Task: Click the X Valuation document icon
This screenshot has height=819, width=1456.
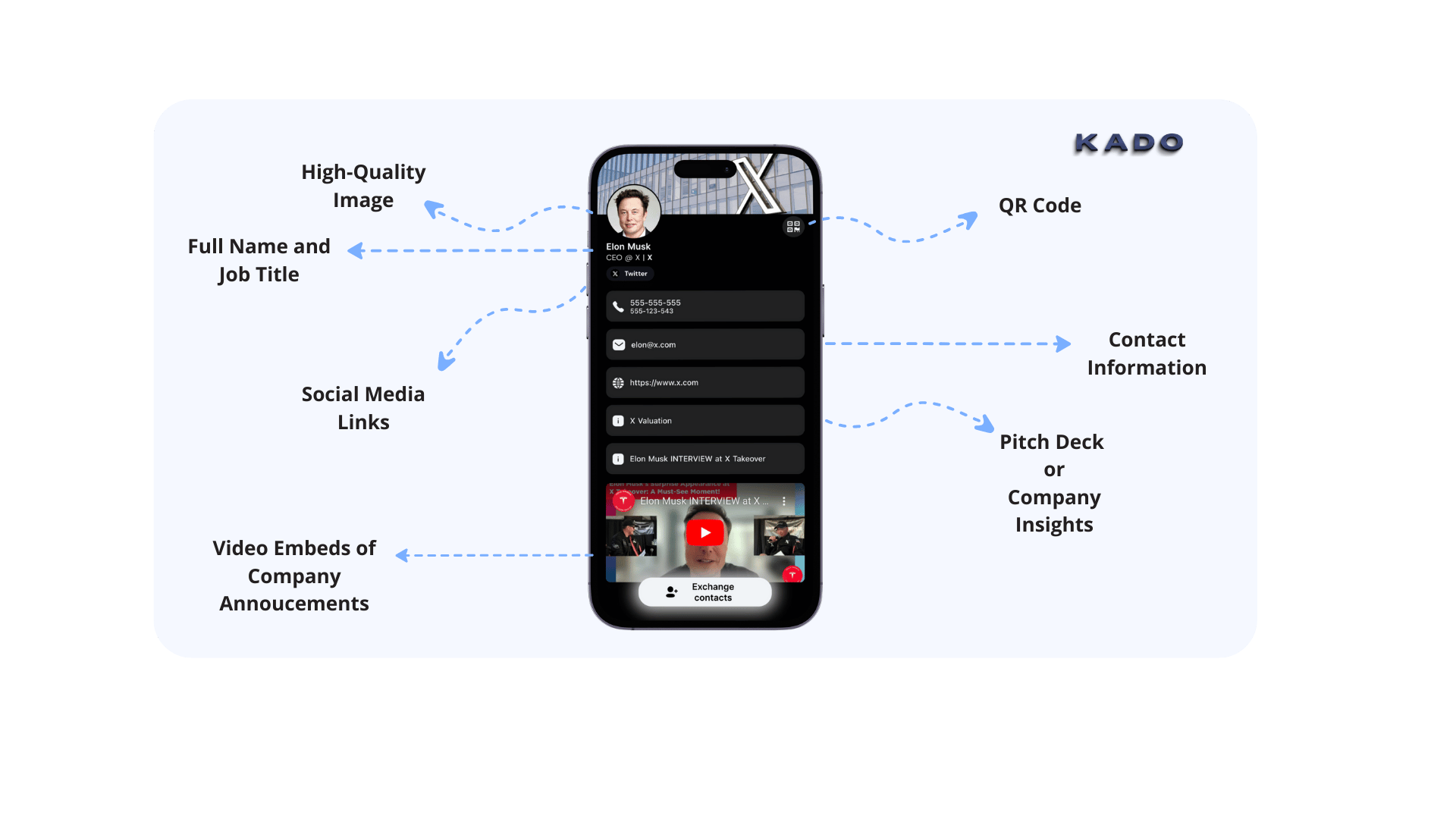Action: coord(617,420)
